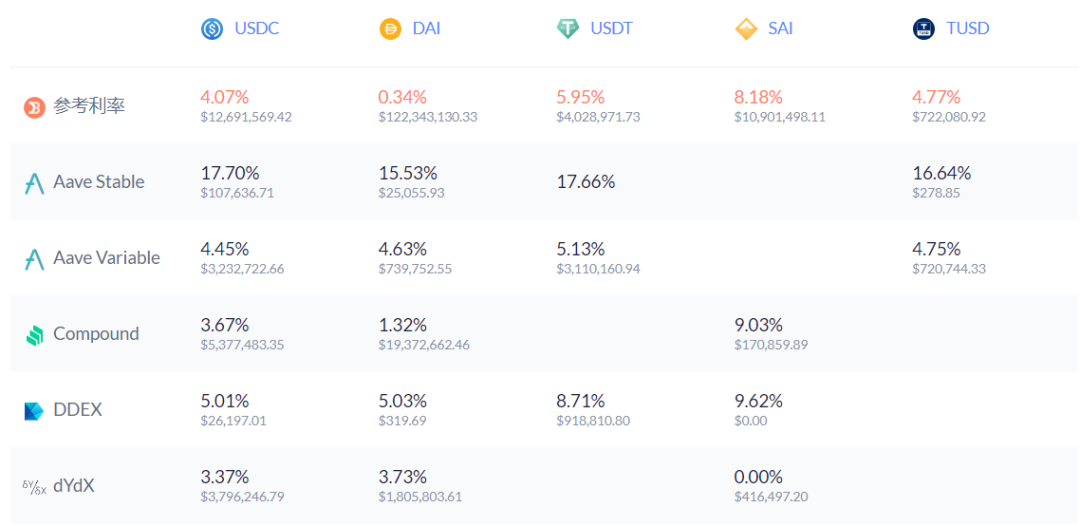Screen dimensions: 1080x526
Task: Click the 15.53% Aave Stable DAI rate
Action: pyautogui.click(x=407, y=173)
